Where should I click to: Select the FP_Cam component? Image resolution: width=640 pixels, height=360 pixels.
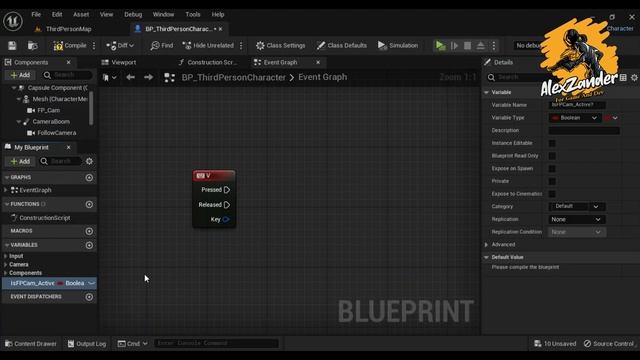(48, 110)
